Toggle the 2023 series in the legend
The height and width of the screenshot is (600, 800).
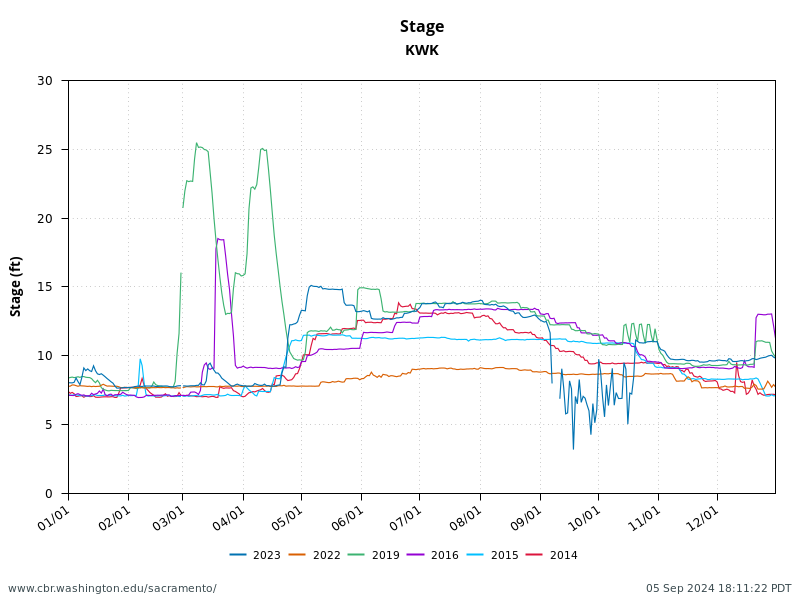click(x=265, y=552)
